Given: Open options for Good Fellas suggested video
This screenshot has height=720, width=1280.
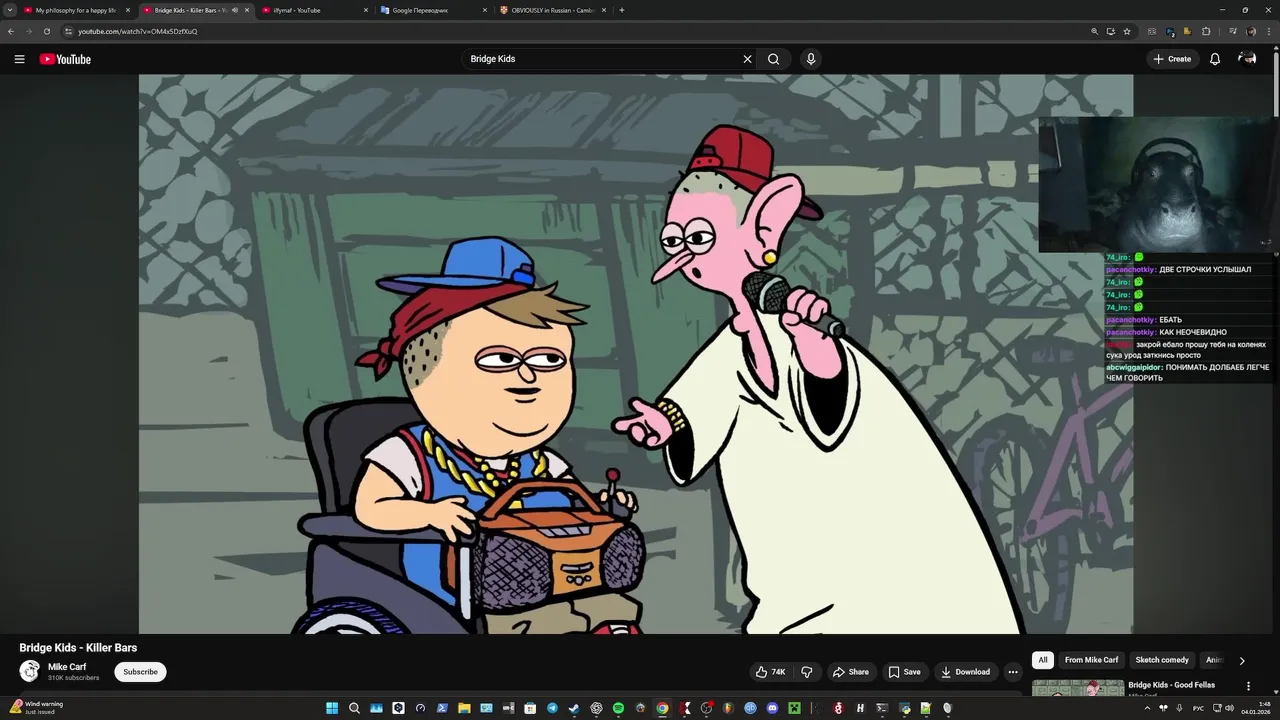Looking at the screenshot, I should tap(1248, 686).
